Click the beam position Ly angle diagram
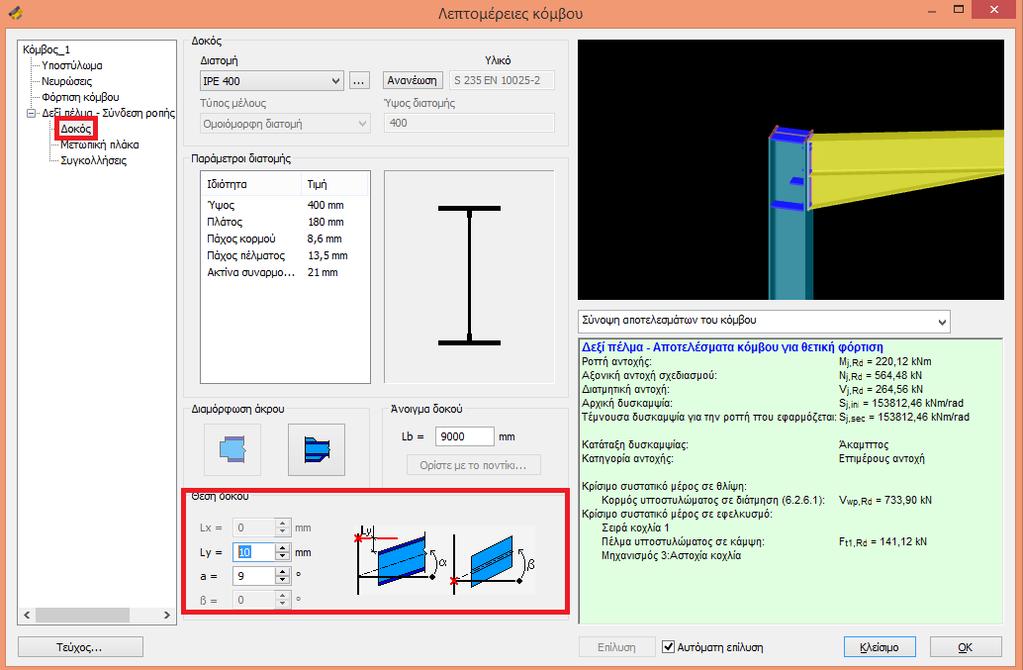This screenshot has height=670, width=1023. (397, 560)
